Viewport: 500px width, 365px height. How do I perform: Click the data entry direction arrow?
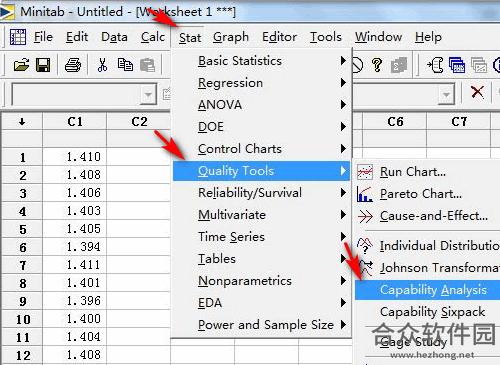(22, 122)
